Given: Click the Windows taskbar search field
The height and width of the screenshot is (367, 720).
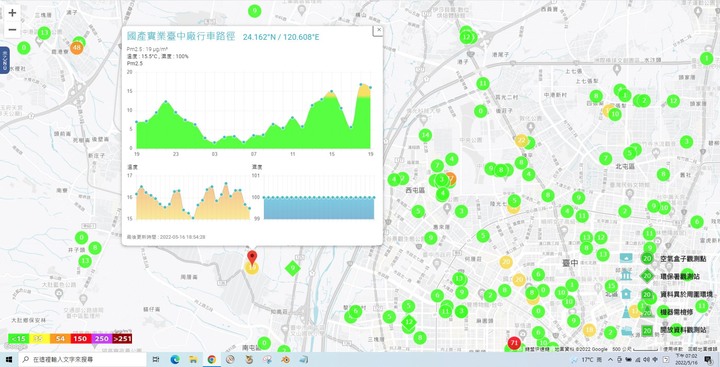Looking at the screenshot, I should coord(83,359).
